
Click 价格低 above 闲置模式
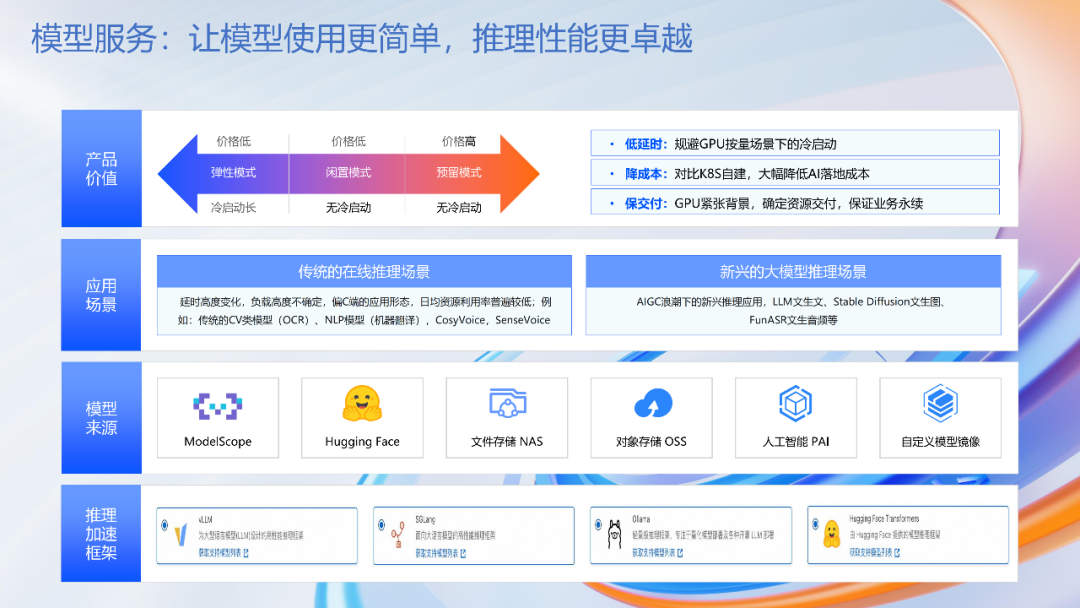349,142
